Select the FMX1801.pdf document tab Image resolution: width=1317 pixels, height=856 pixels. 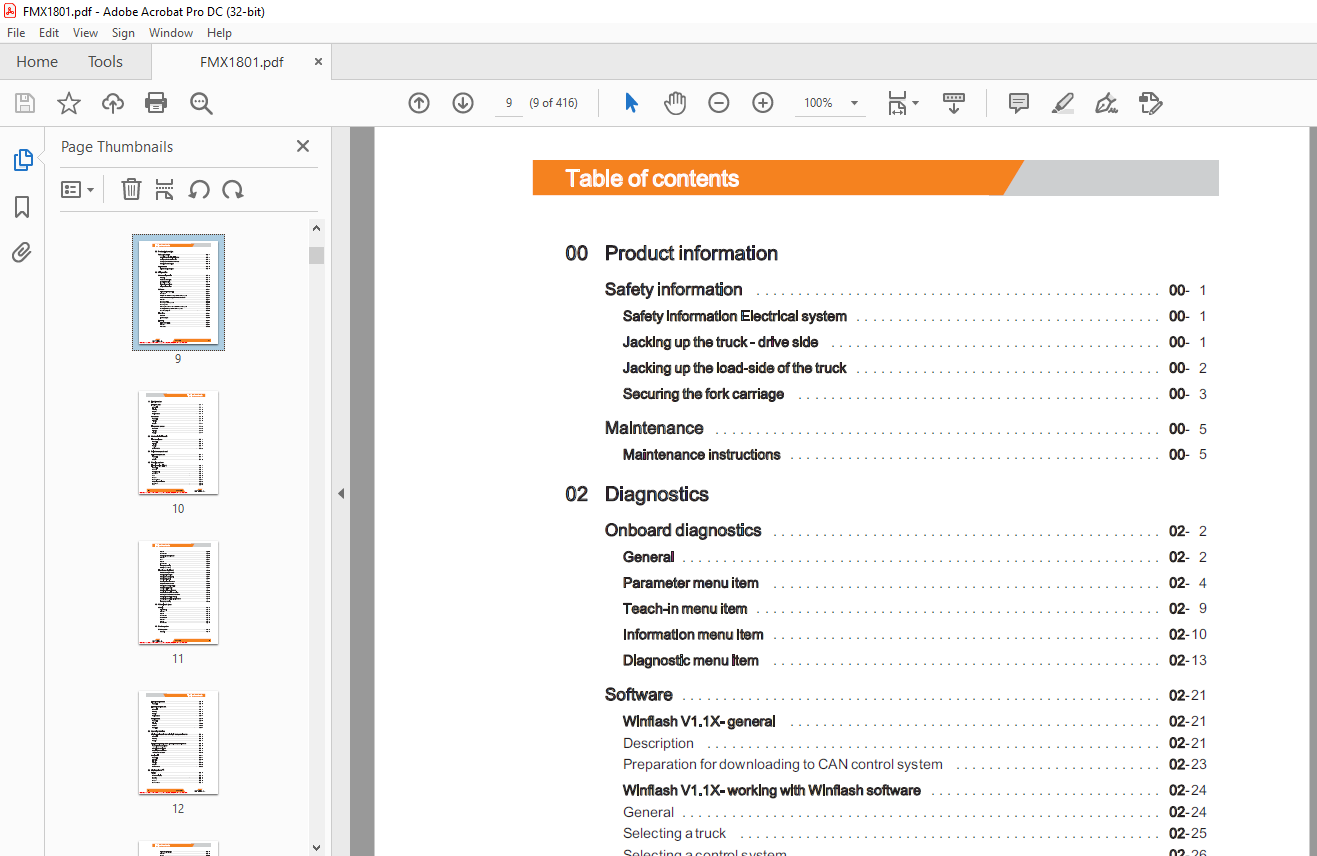[x=242, y=62]
